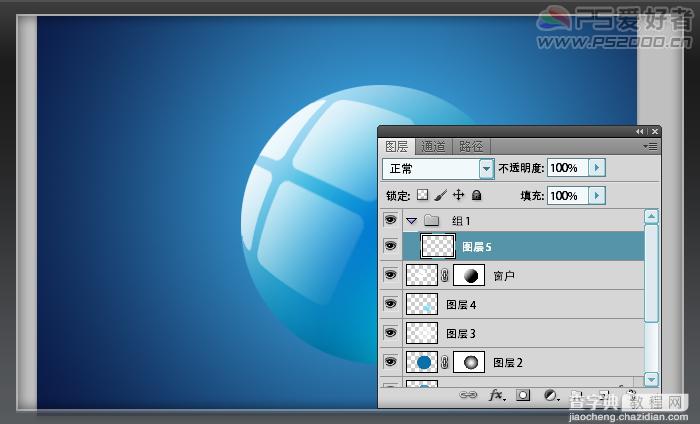Switch to the 图层 tab
The height and width of the screenshot is (424, 700).
396,146
